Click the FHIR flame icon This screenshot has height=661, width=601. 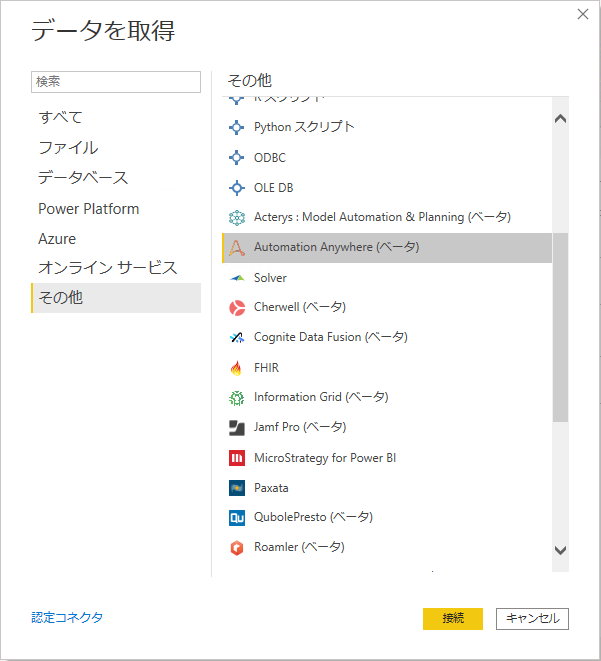coord(236,368)
